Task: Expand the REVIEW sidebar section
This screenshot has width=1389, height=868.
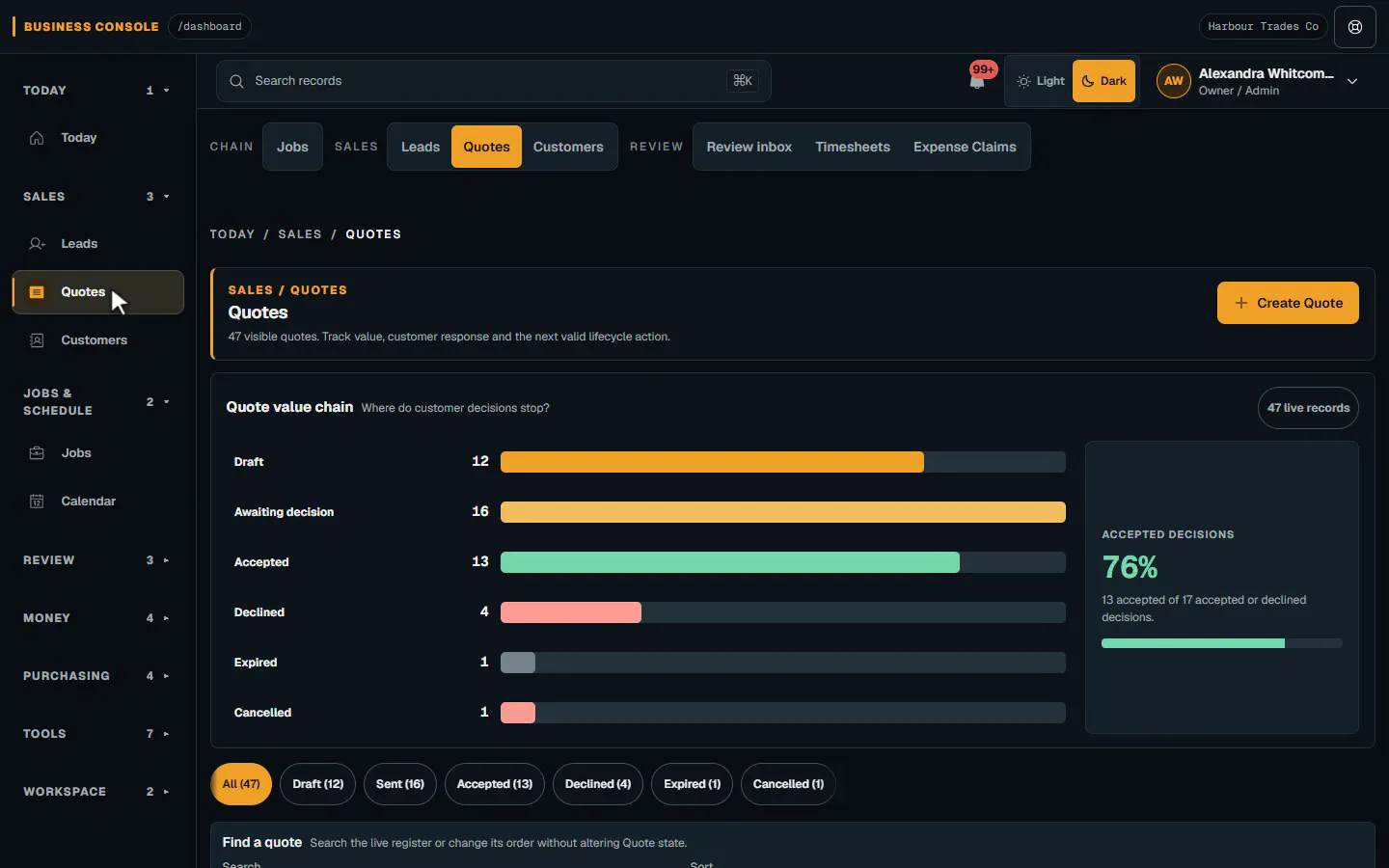Action: pyautogui.click(x=98, y=560)
